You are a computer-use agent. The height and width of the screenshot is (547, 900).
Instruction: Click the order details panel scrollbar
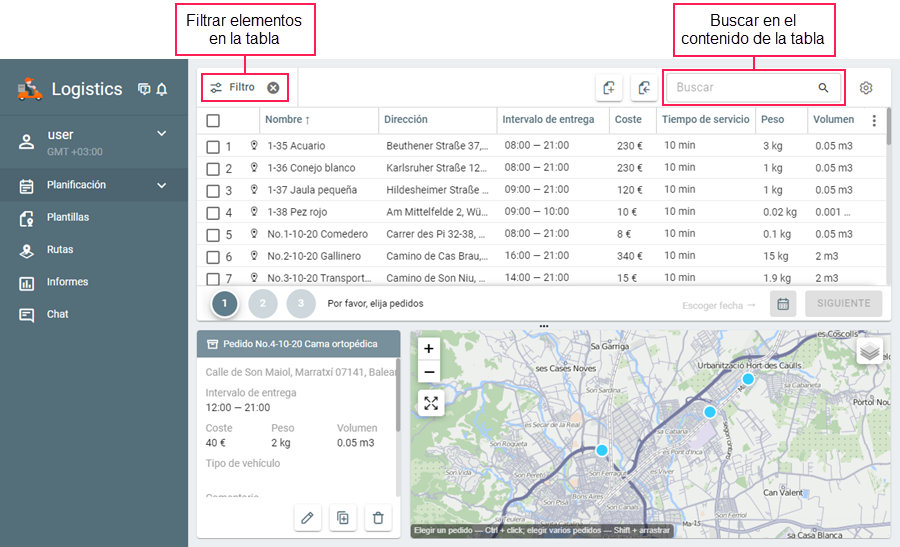pos(398,396)
